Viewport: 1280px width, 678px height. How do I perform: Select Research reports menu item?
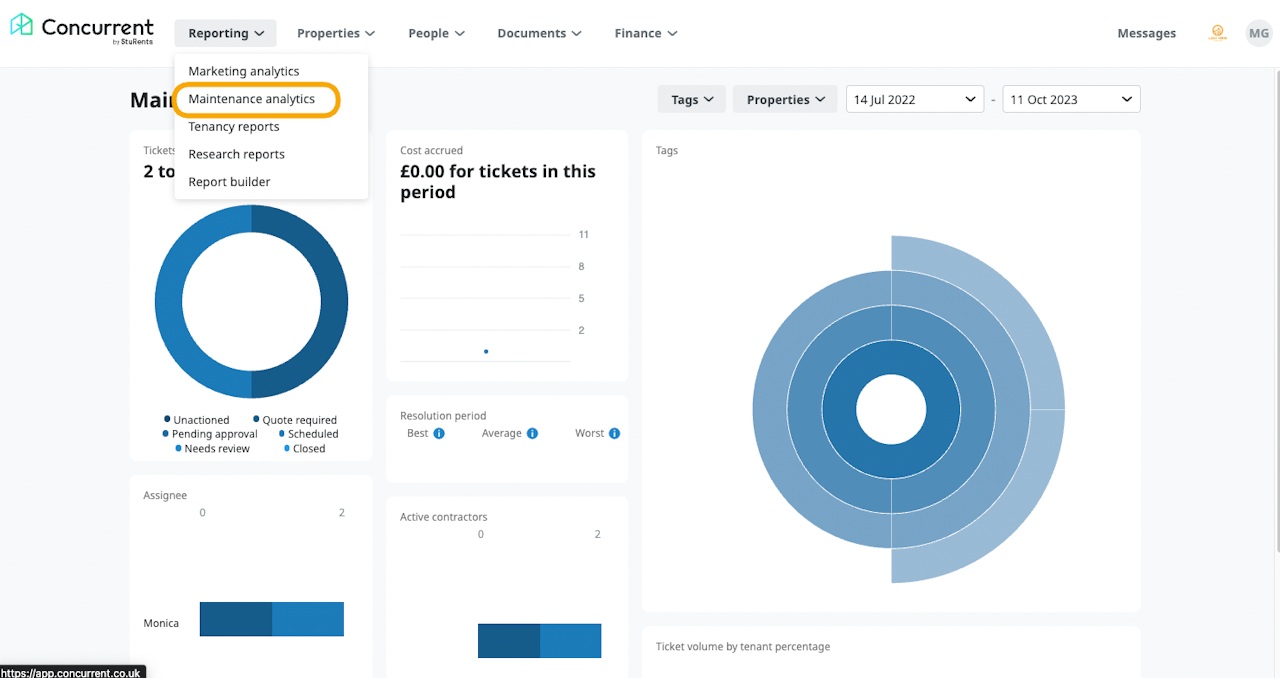(237, 154)
